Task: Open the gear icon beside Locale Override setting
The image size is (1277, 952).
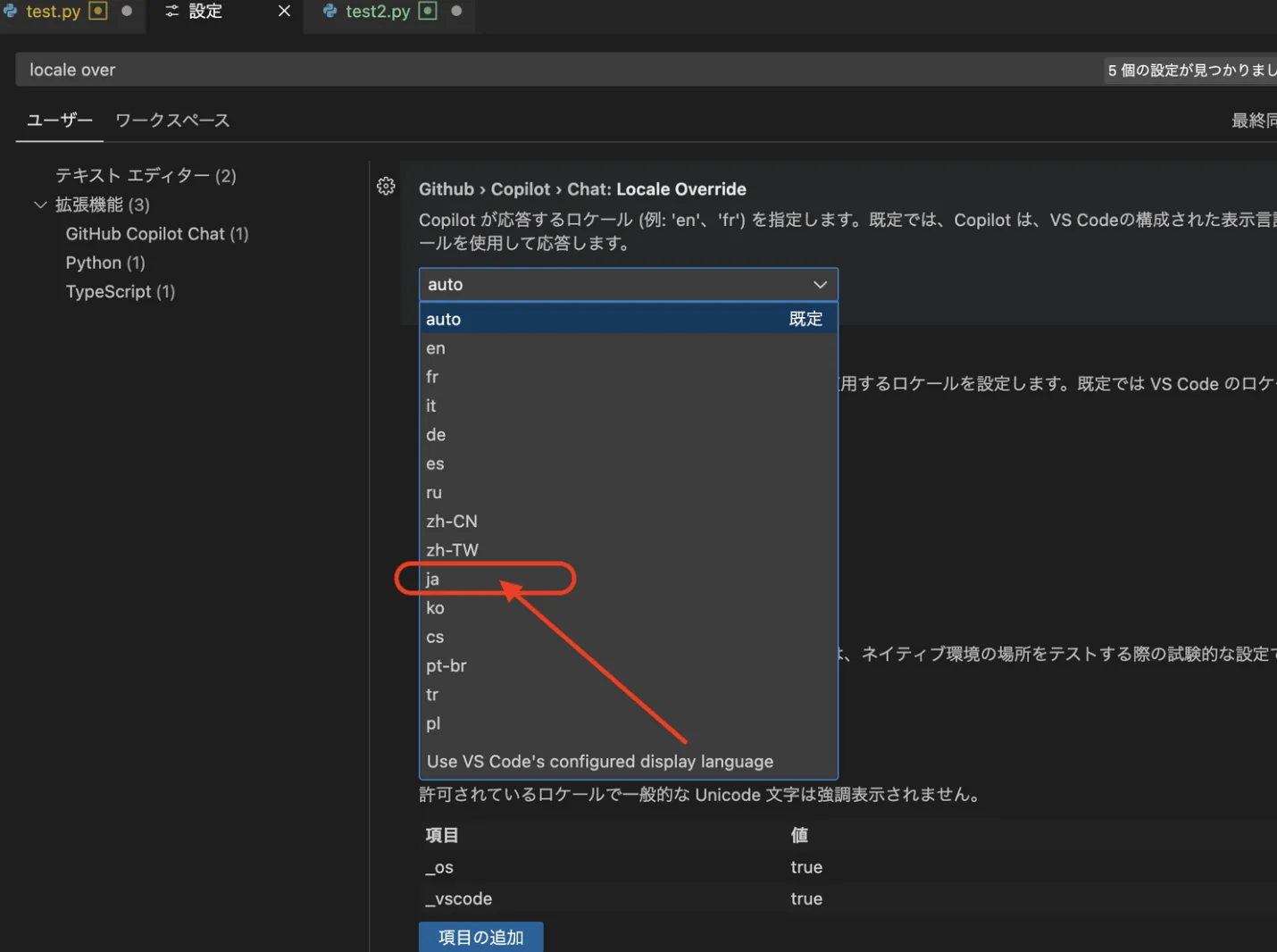Action: pos(386,186)
